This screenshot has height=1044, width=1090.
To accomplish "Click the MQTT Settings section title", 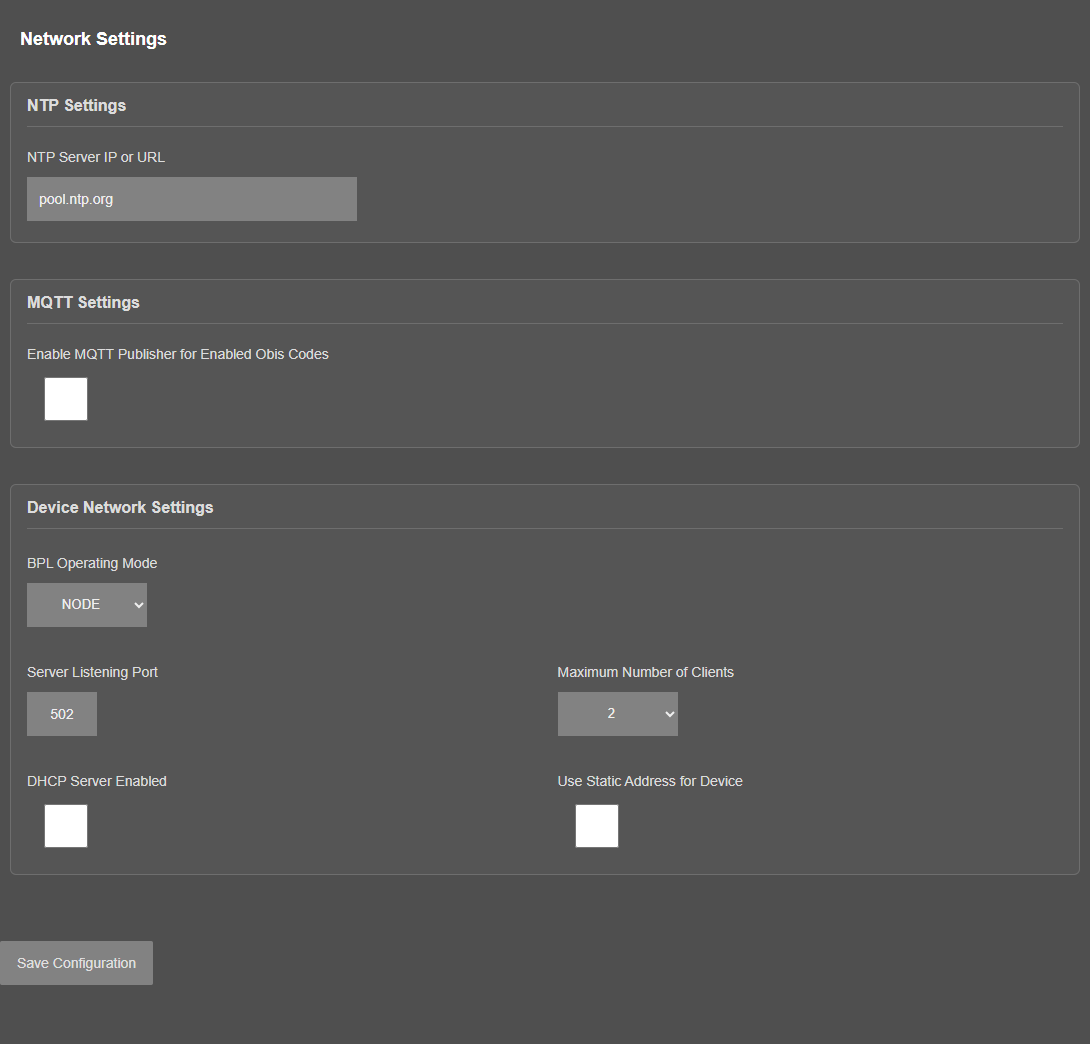I will [83, 302].
